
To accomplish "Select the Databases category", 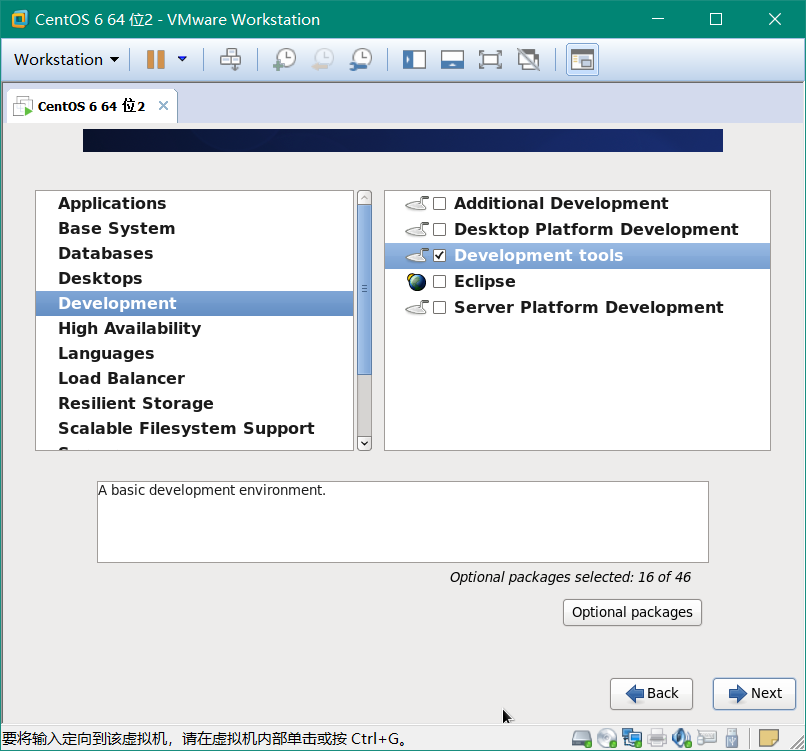I will pos(105,254).
